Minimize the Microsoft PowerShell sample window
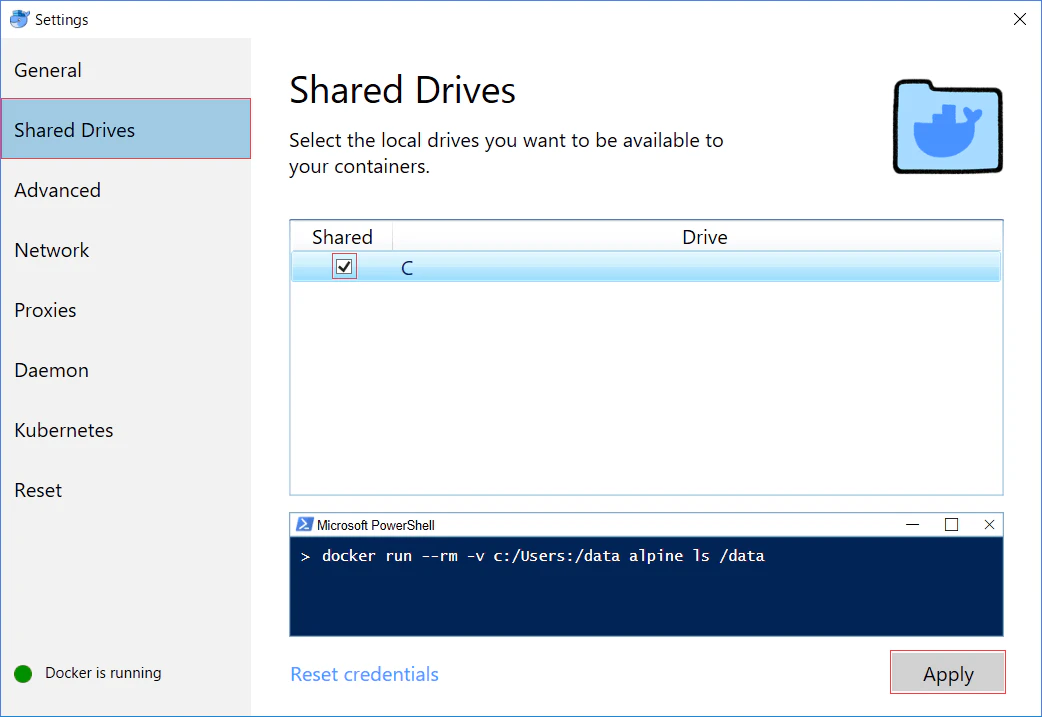Screen dimensions: 1042x717 tap(912, 524)
